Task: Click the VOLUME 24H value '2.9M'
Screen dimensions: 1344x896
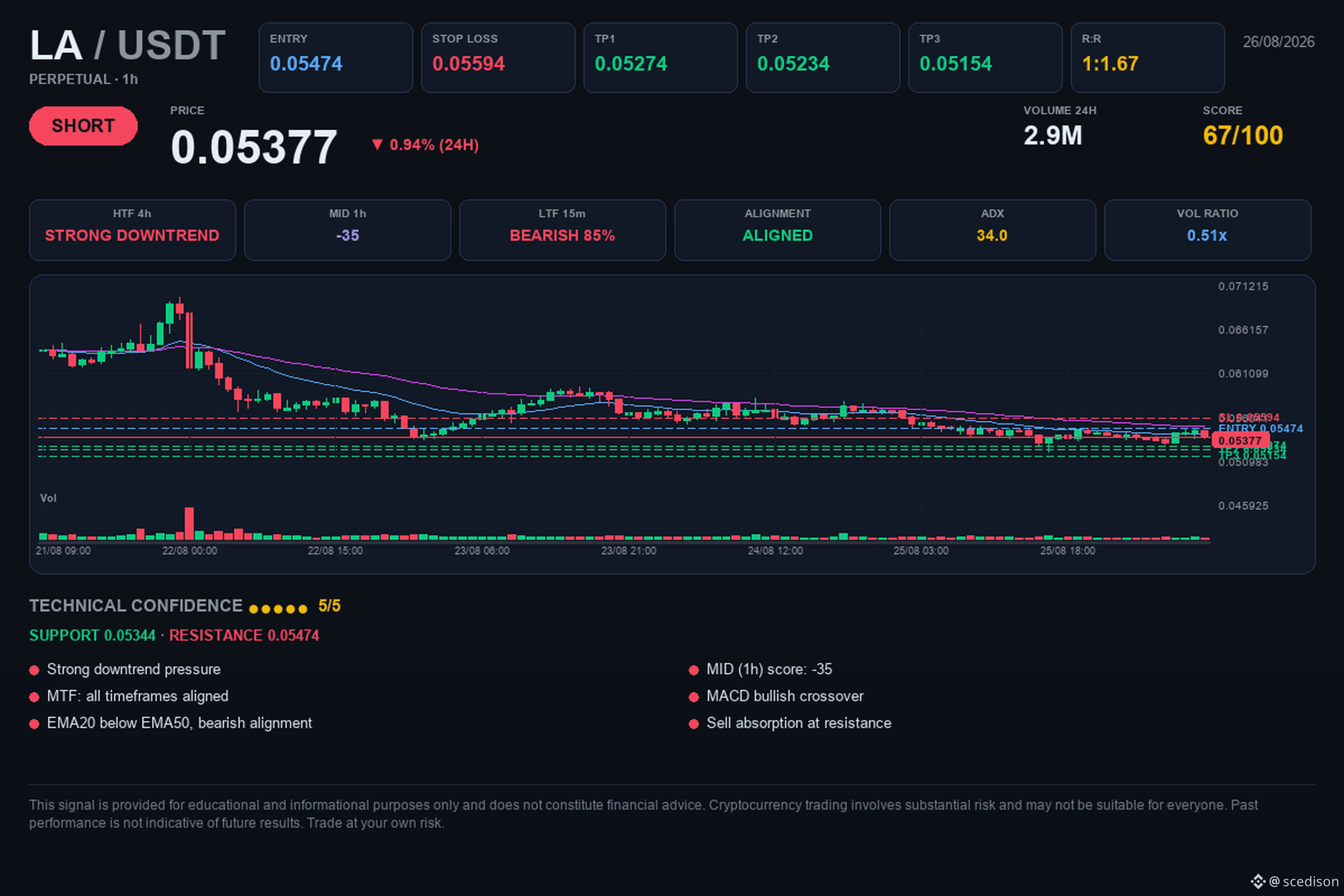Action: 1053,136
